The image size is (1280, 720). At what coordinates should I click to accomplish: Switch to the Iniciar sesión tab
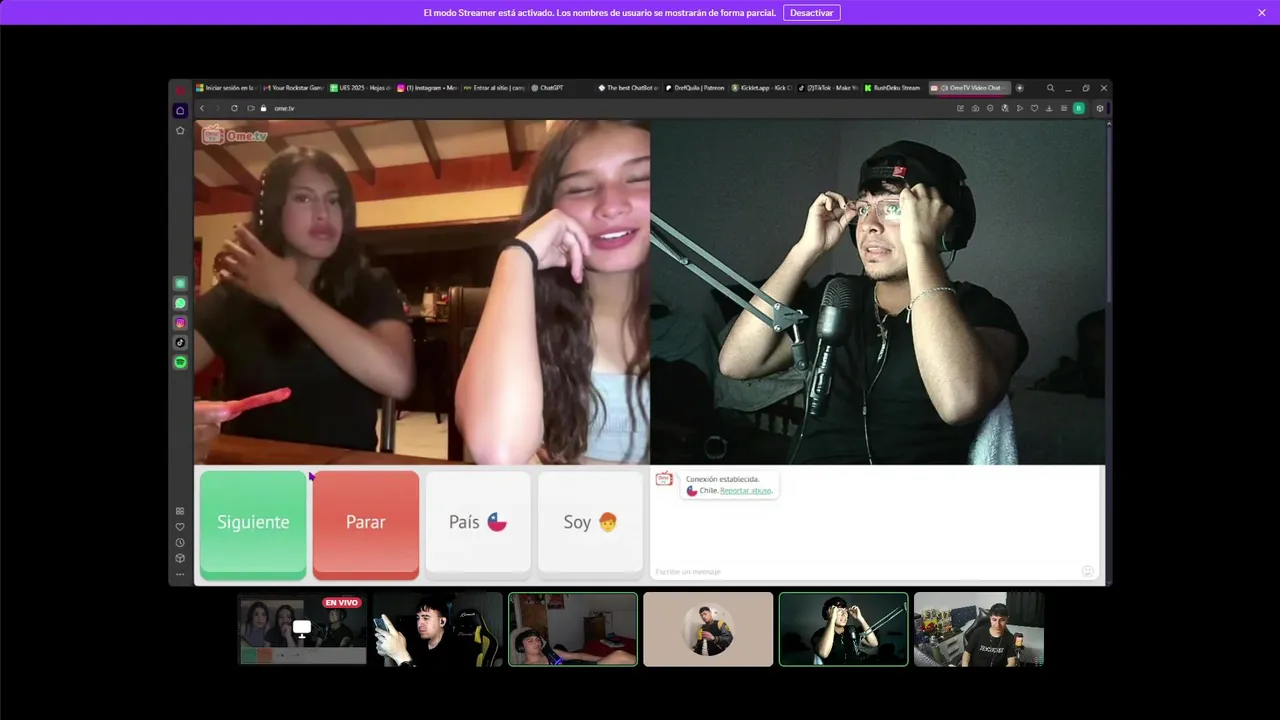click(x=226, y=88)
